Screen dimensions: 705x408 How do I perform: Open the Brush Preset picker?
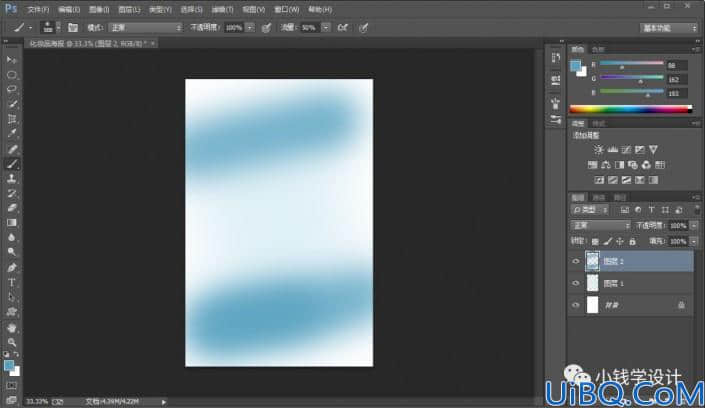coord(50,27)
